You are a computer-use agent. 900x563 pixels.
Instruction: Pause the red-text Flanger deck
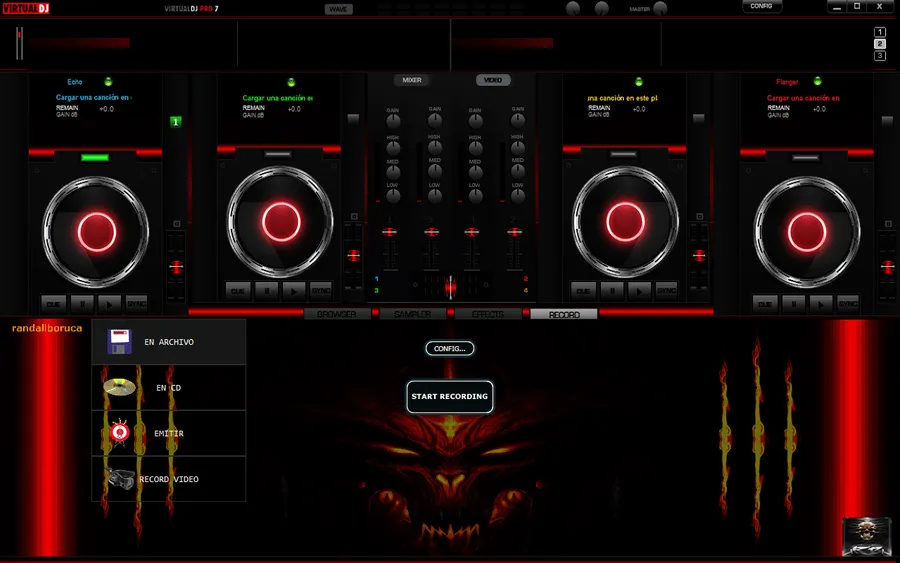point(794,304)
